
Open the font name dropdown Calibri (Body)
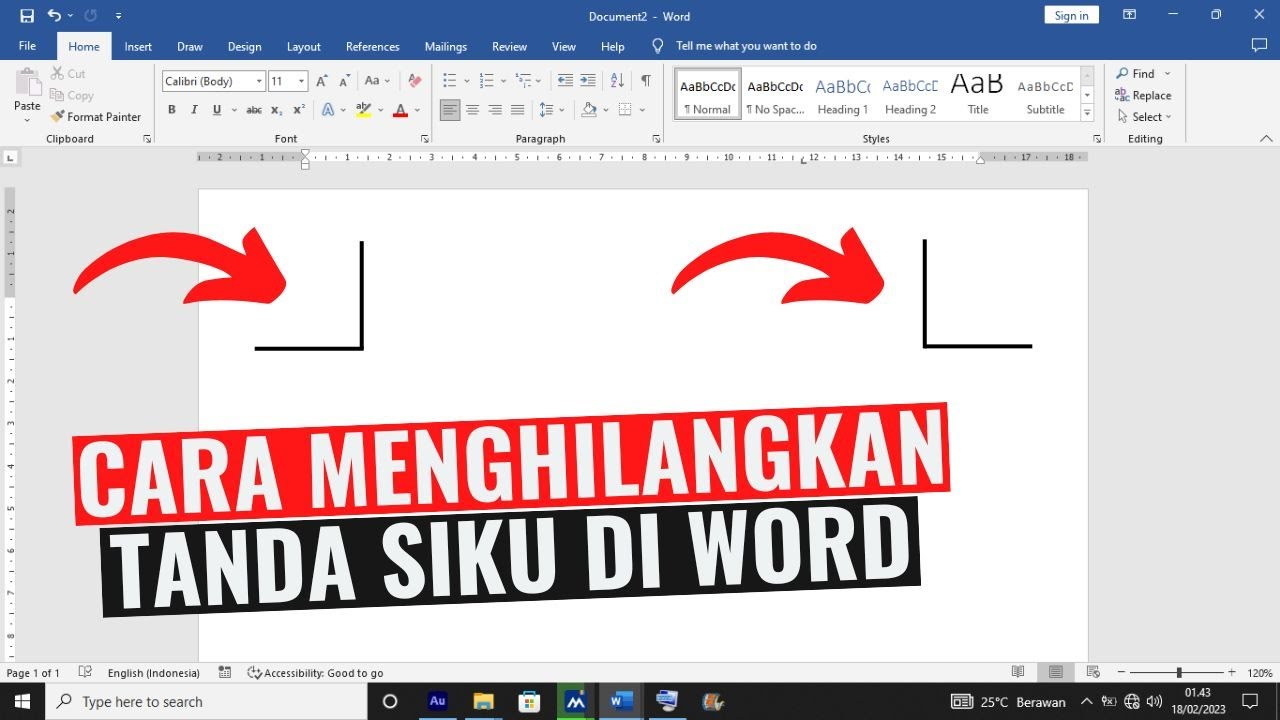coord(260,82)
